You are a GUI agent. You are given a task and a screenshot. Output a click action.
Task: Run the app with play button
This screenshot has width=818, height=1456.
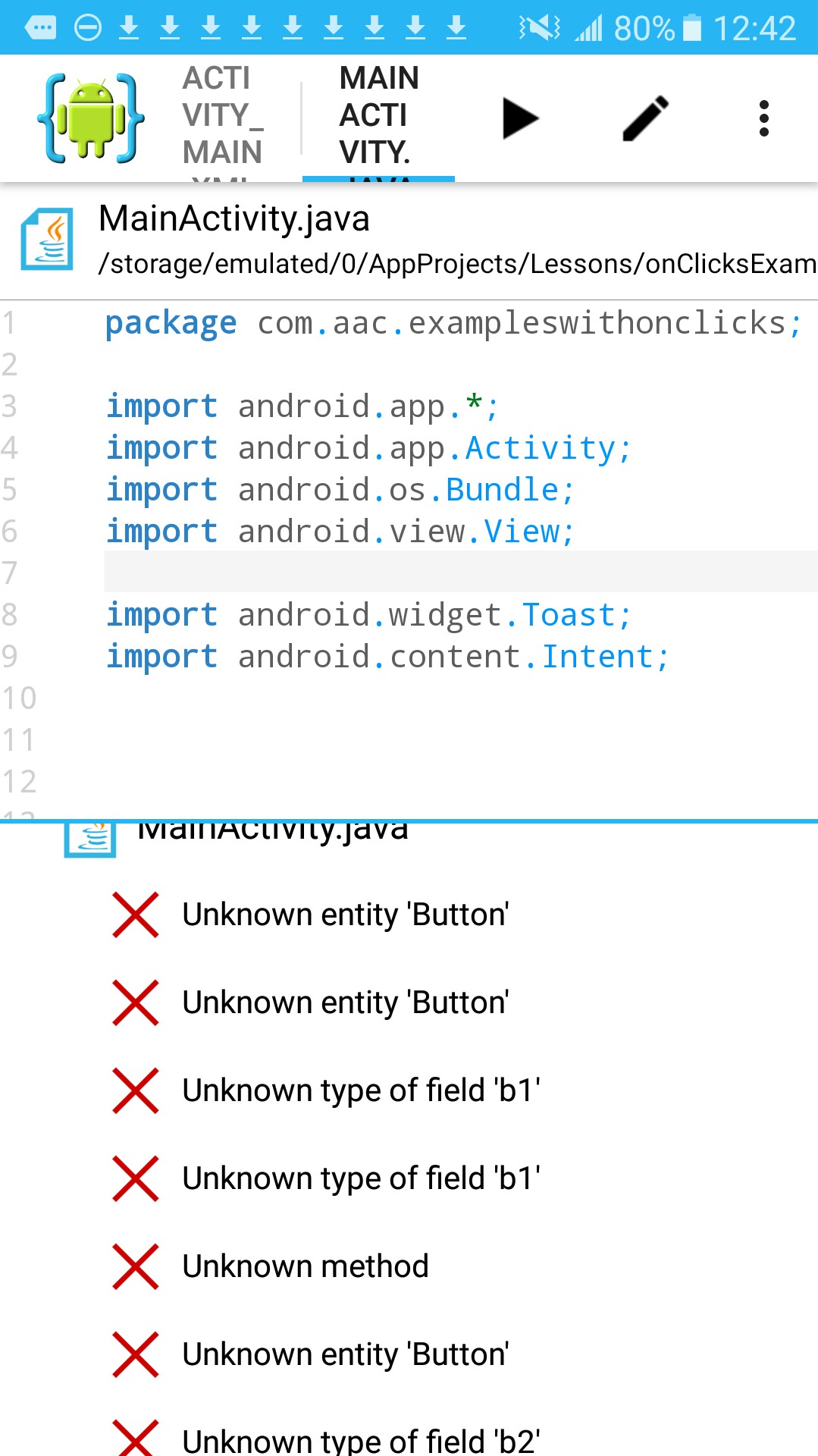[x=519, y=118]
